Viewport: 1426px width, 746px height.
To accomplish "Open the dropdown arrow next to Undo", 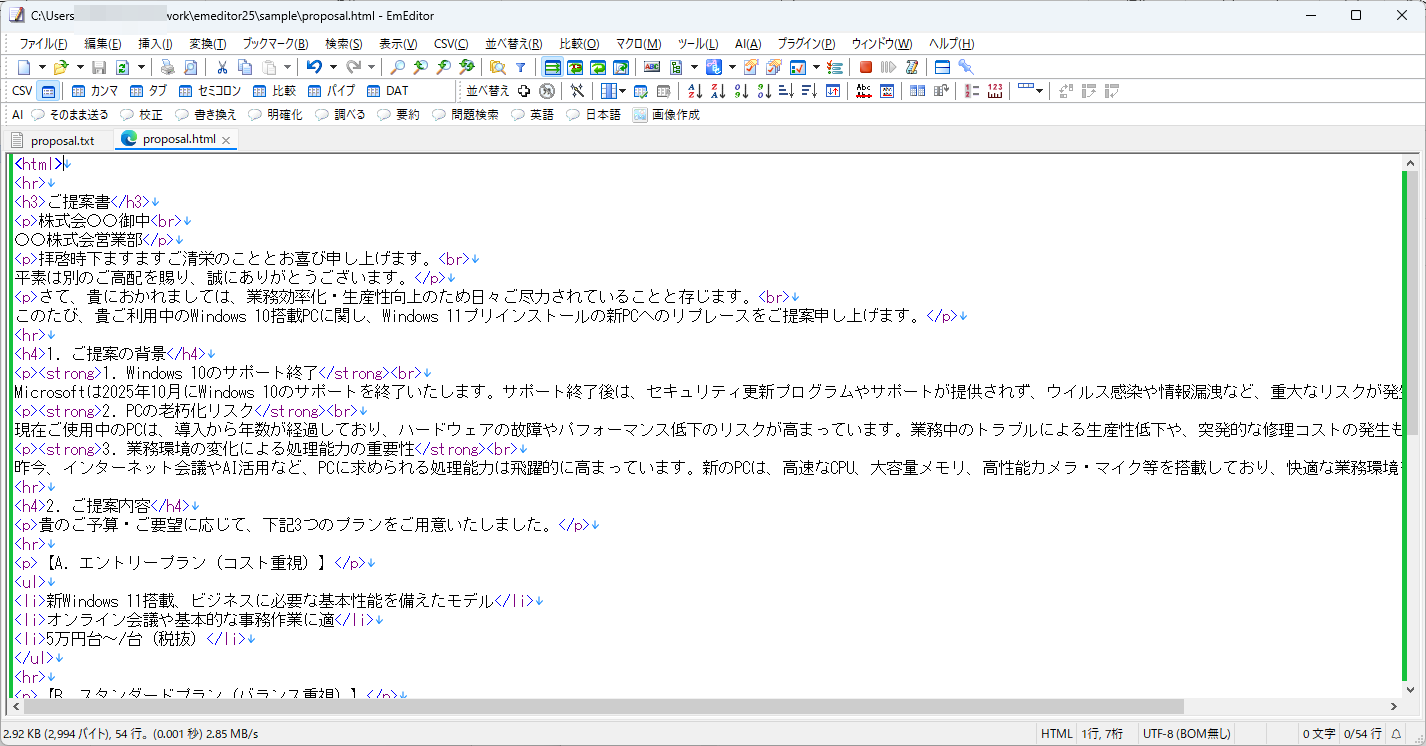I will click(x=331, y=66).
